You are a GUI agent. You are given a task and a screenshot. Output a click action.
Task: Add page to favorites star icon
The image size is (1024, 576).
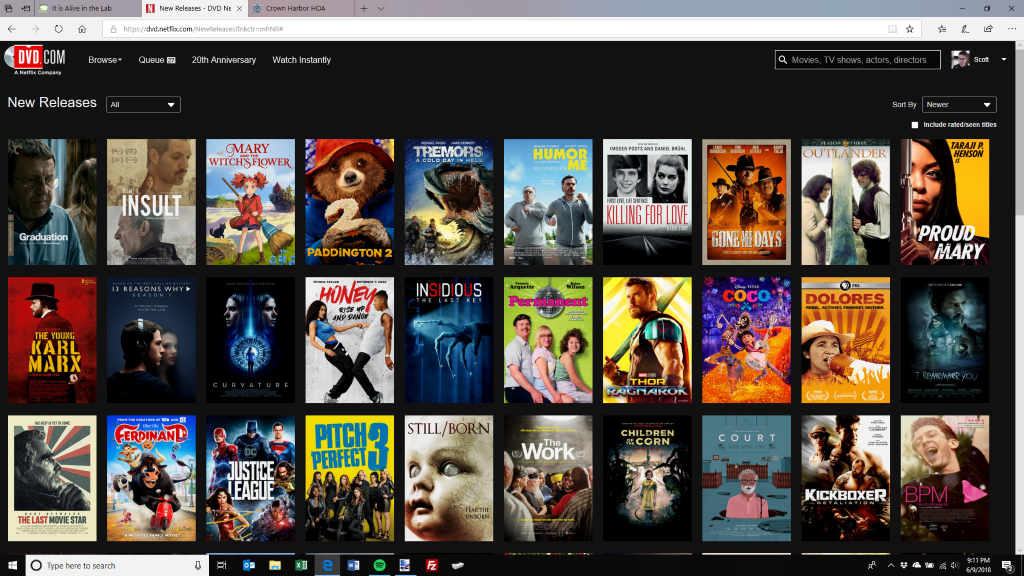(909, 29)
